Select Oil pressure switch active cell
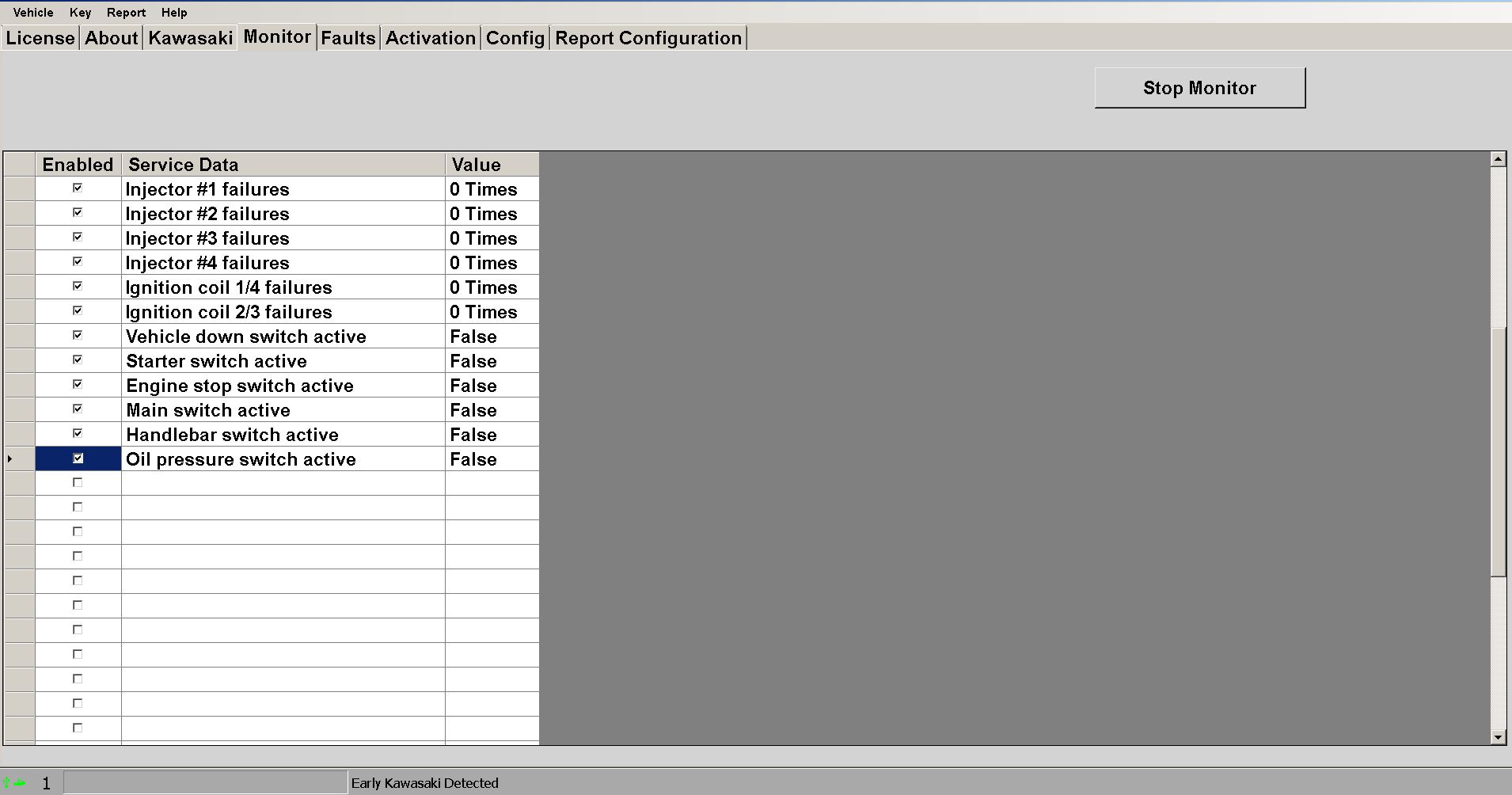1512x795 pixels. click(x=283, y=458)
